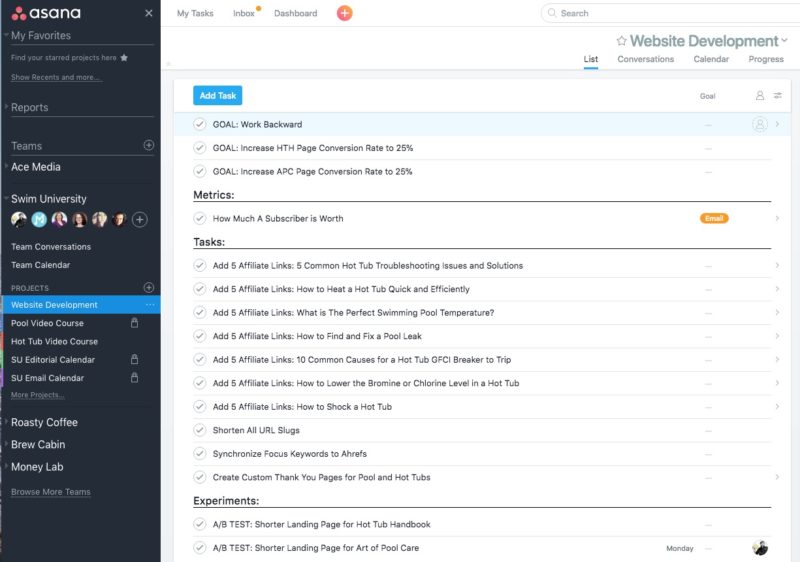Add a new project with the plus icon
Viewport: 800px width, 562px height.
(x=148, y=288)
